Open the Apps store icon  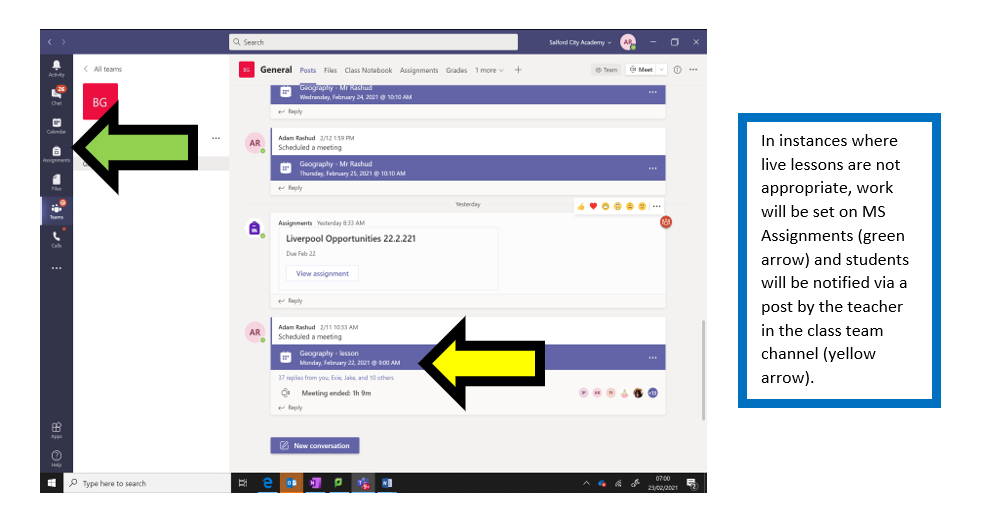click(56, 430)
